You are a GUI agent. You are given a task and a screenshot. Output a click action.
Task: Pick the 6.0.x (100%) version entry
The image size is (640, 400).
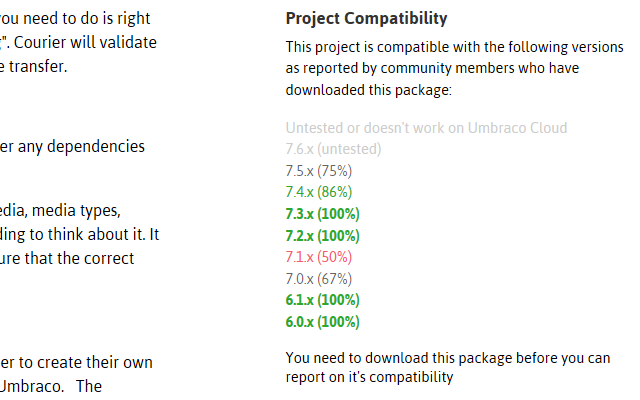point(322,322)
